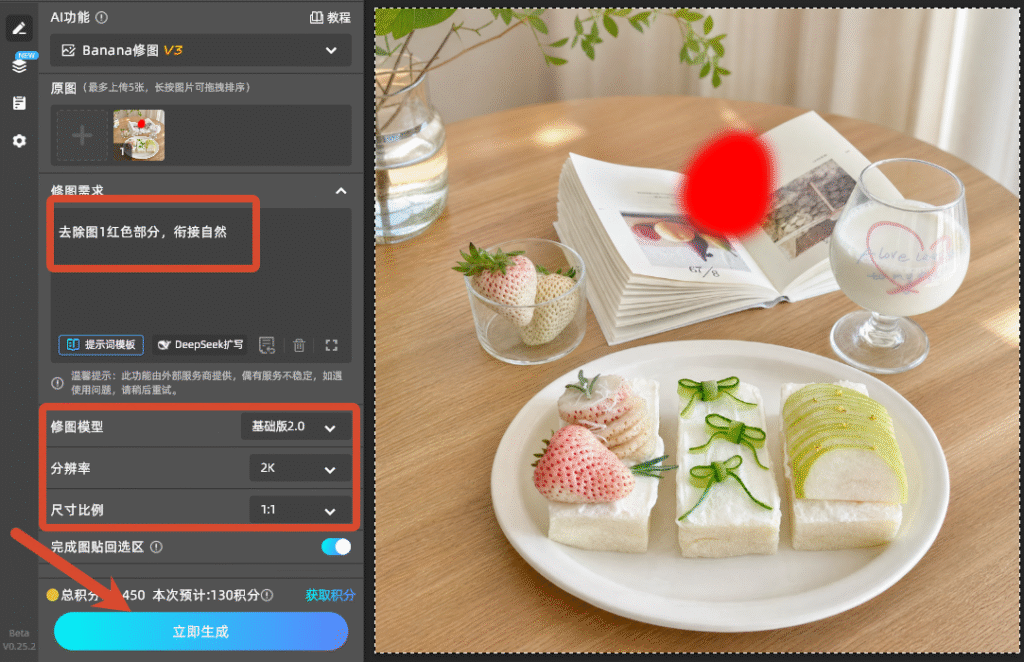The image size is (1024, 662).
Task: Click the 修图模型 label text
Action: pos(77,427)
